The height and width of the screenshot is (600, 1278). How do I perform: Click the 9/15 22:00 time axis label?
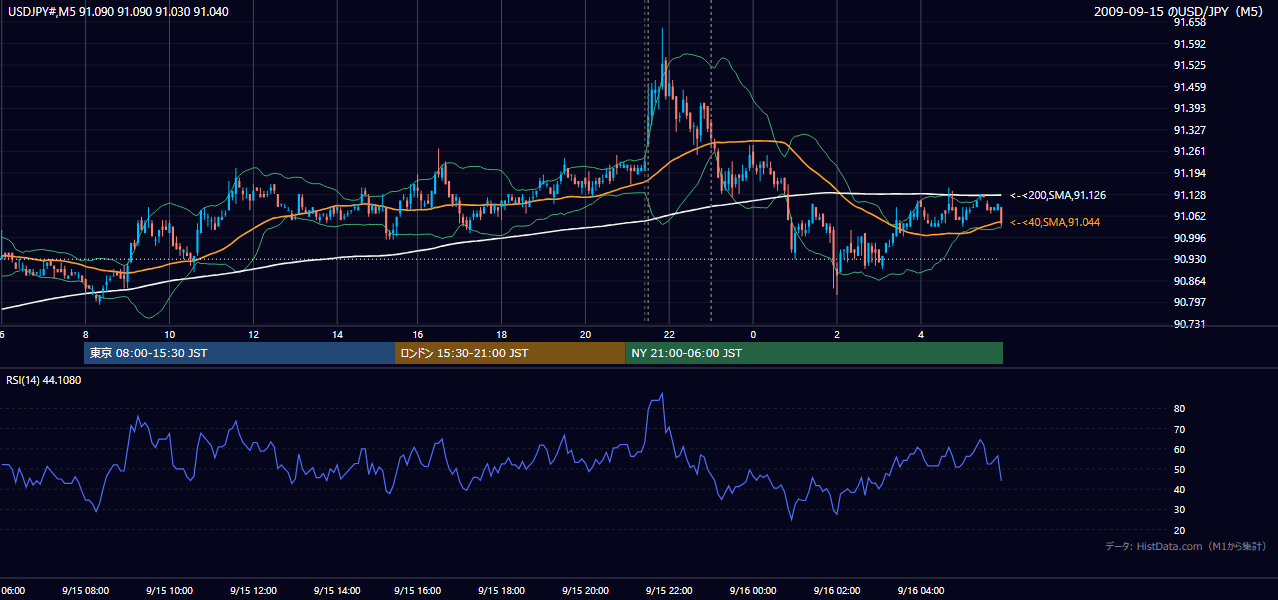click(x=669, y=590)
